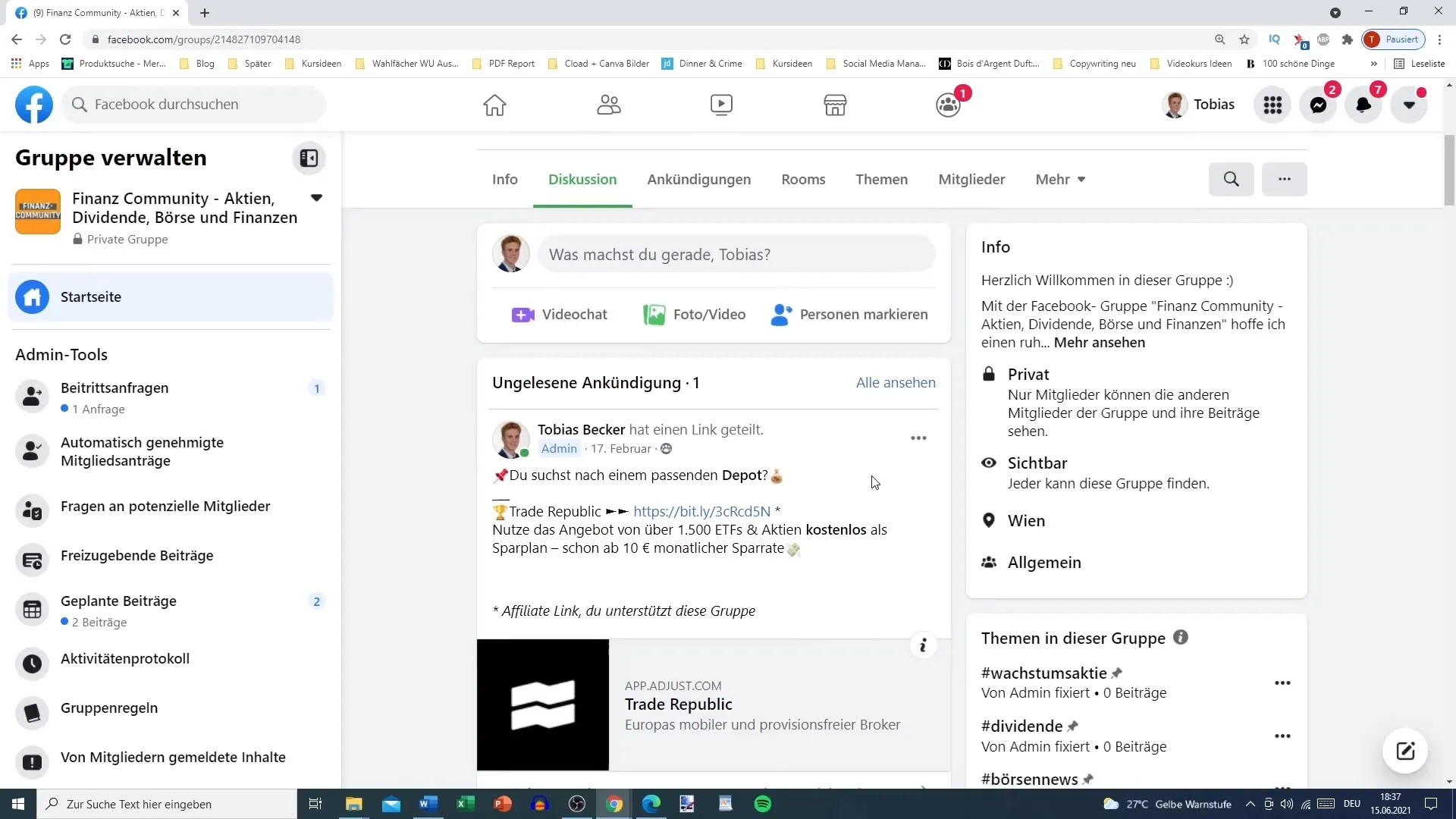
Task: Open the bit.ly Trade Republic link
Action: [701, 512]
